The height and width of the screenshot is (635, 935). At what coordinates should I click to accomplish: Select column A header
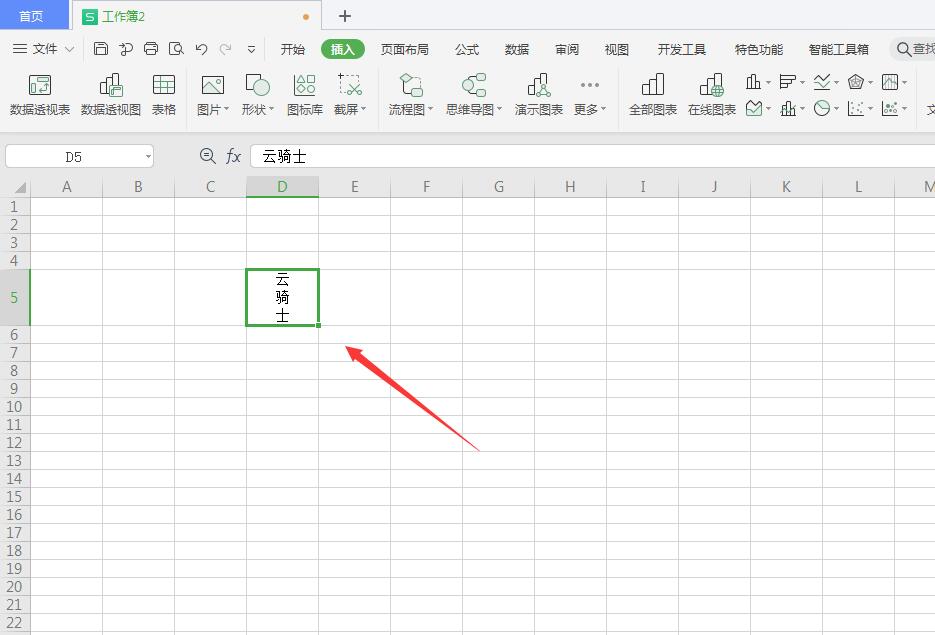(66, 186)
